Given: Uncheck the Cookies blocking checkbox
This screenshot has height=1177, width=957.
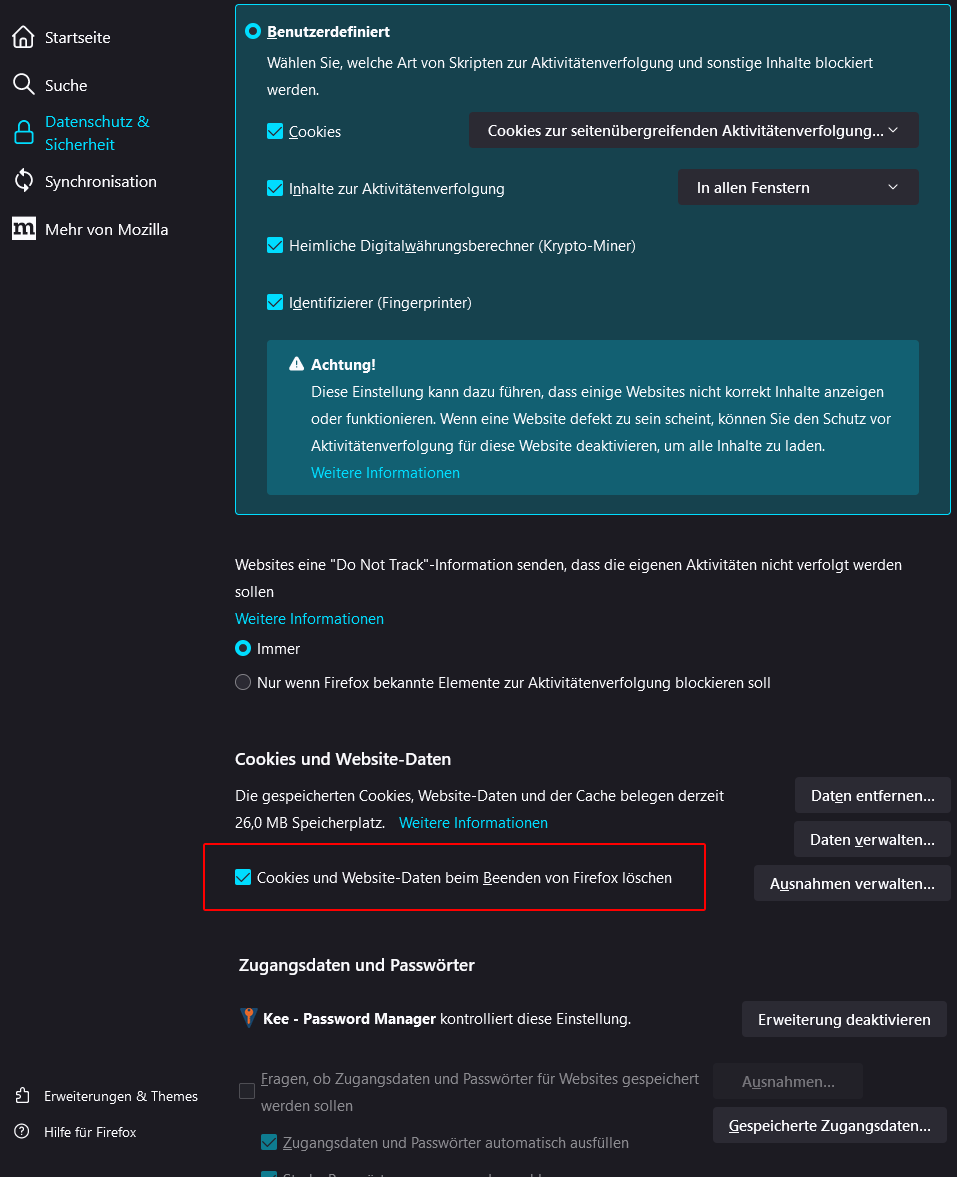Looking at the screenshot, I should click(275, 131).
